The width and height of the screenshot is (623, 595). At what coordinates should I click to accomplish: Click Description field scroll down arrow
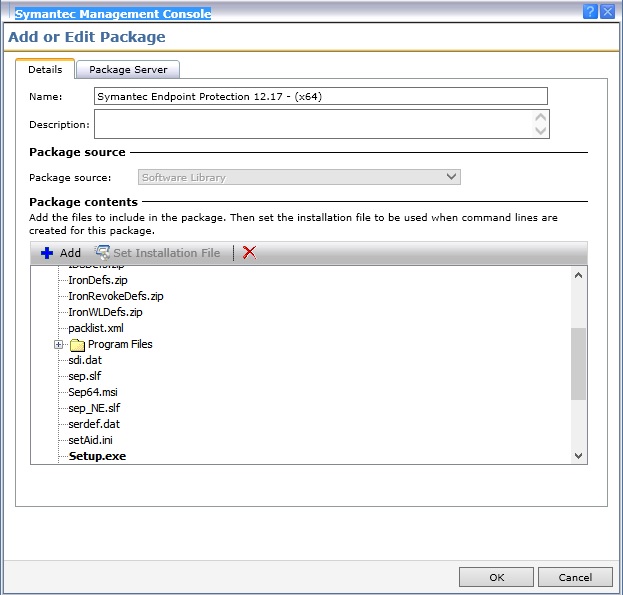tap(540, 131)
